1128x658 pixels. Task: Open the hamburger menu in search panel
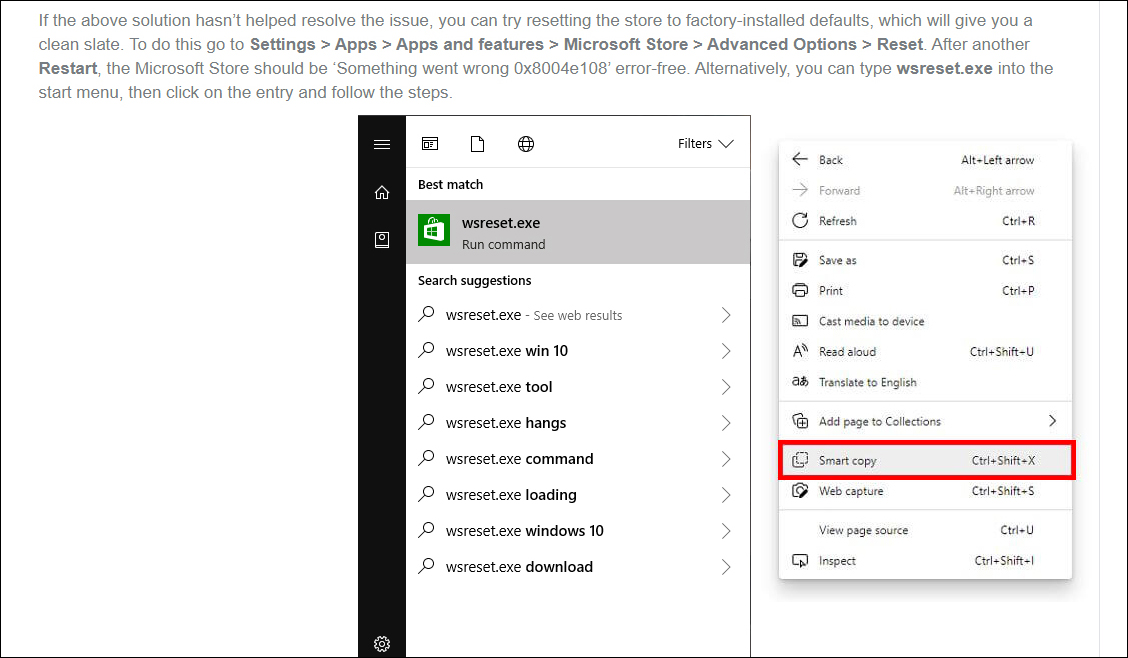click(382, 145)
